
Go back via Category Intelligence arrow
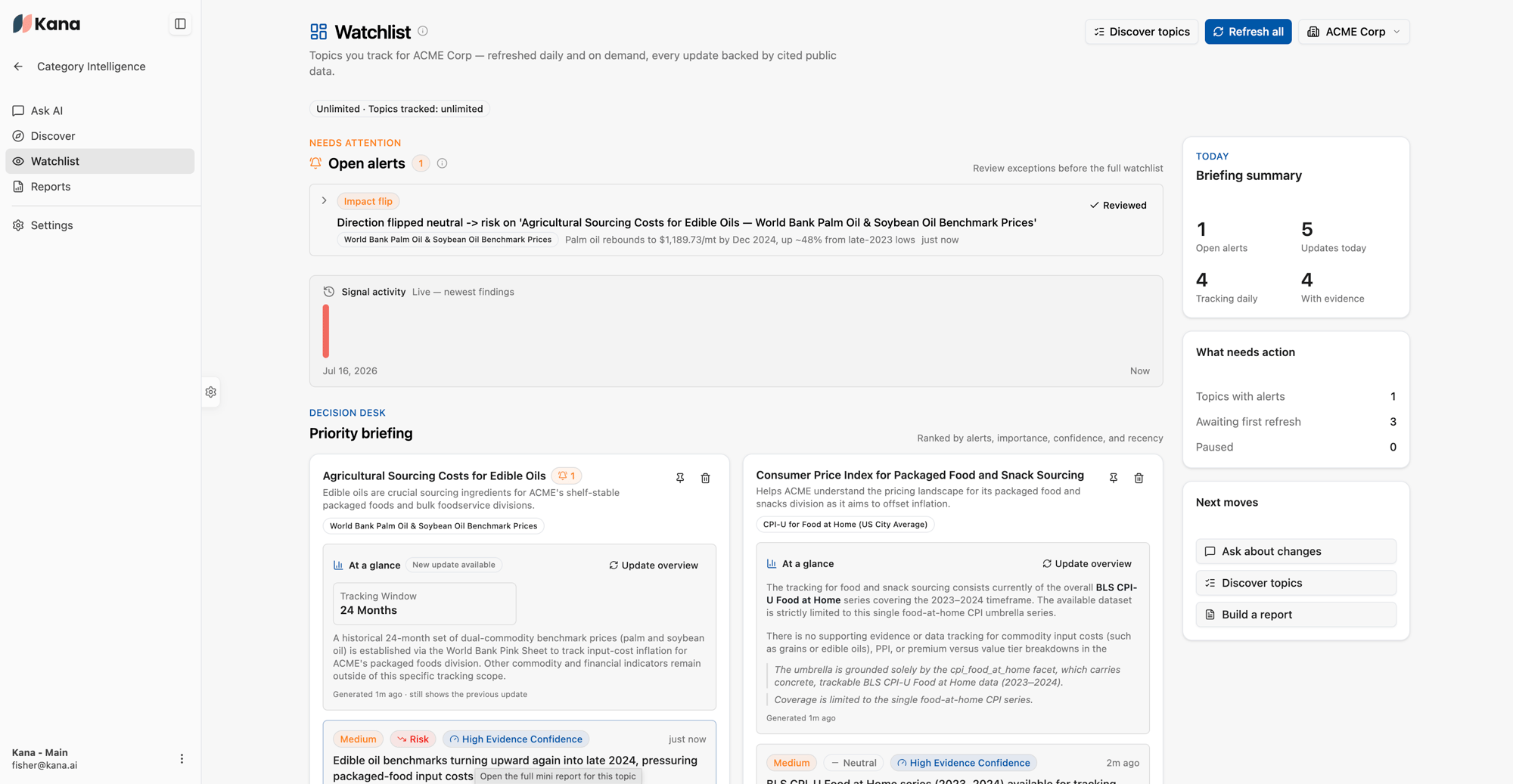(x=18, y=67)
